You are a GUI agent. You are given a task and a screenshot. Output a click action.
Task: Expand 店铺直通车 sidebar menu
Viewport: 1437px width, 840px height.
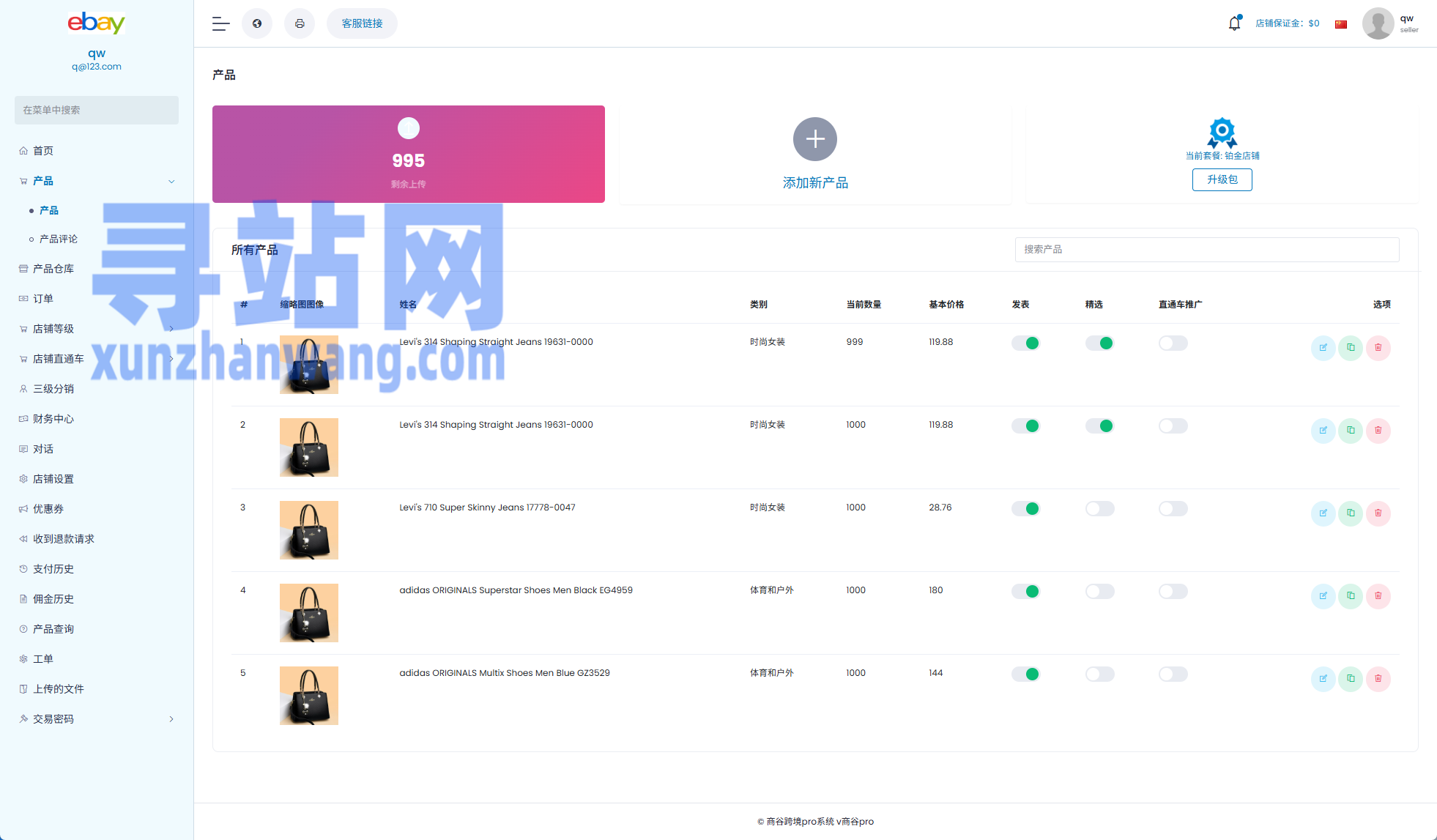pyautogui.click(x=171, y=359)
